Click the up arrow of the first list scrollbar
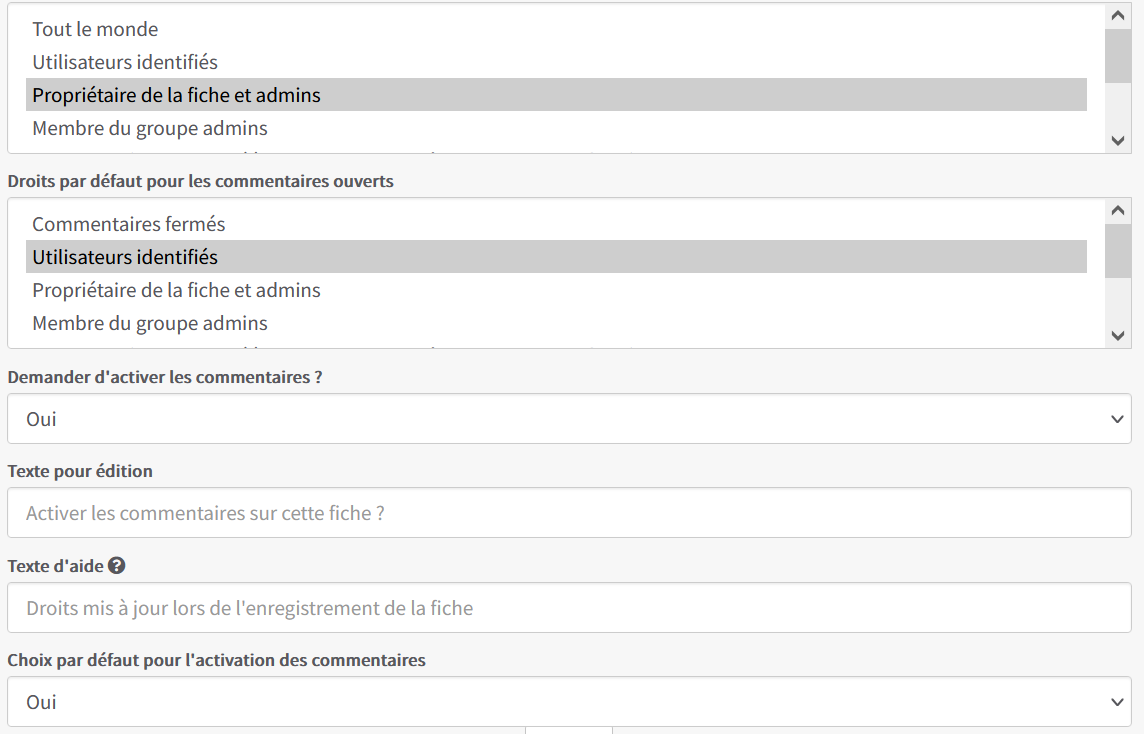This screenshot has width=1144, height=734. (1117, 15)
